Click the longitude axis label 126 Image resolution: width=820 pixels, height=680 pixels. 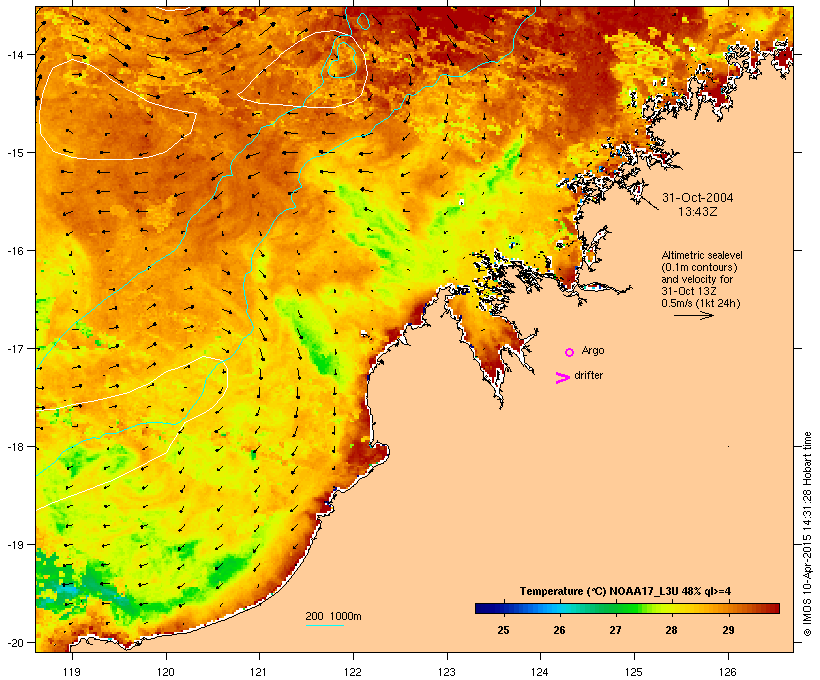click(x=728, y=672)
